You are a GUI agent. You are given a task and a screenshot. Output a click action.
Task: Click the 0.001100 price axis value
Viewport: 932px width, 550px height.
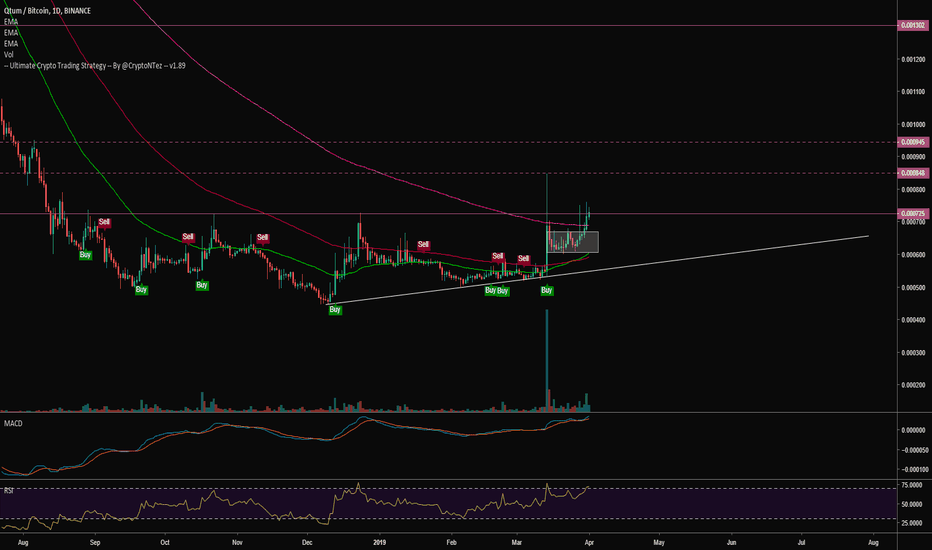[x=913, y=92]
